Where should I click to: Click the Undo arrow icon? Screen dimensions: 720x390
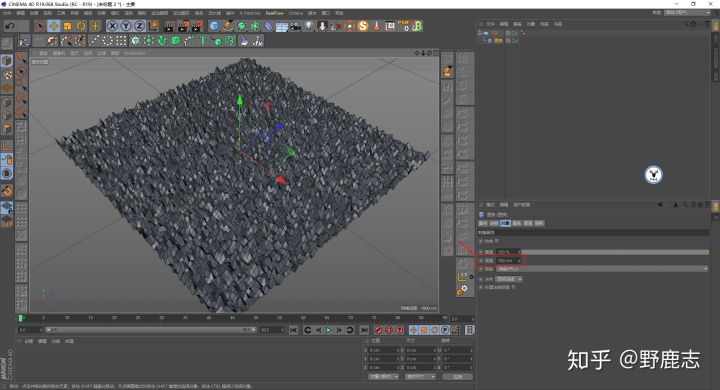coord(10,26)
